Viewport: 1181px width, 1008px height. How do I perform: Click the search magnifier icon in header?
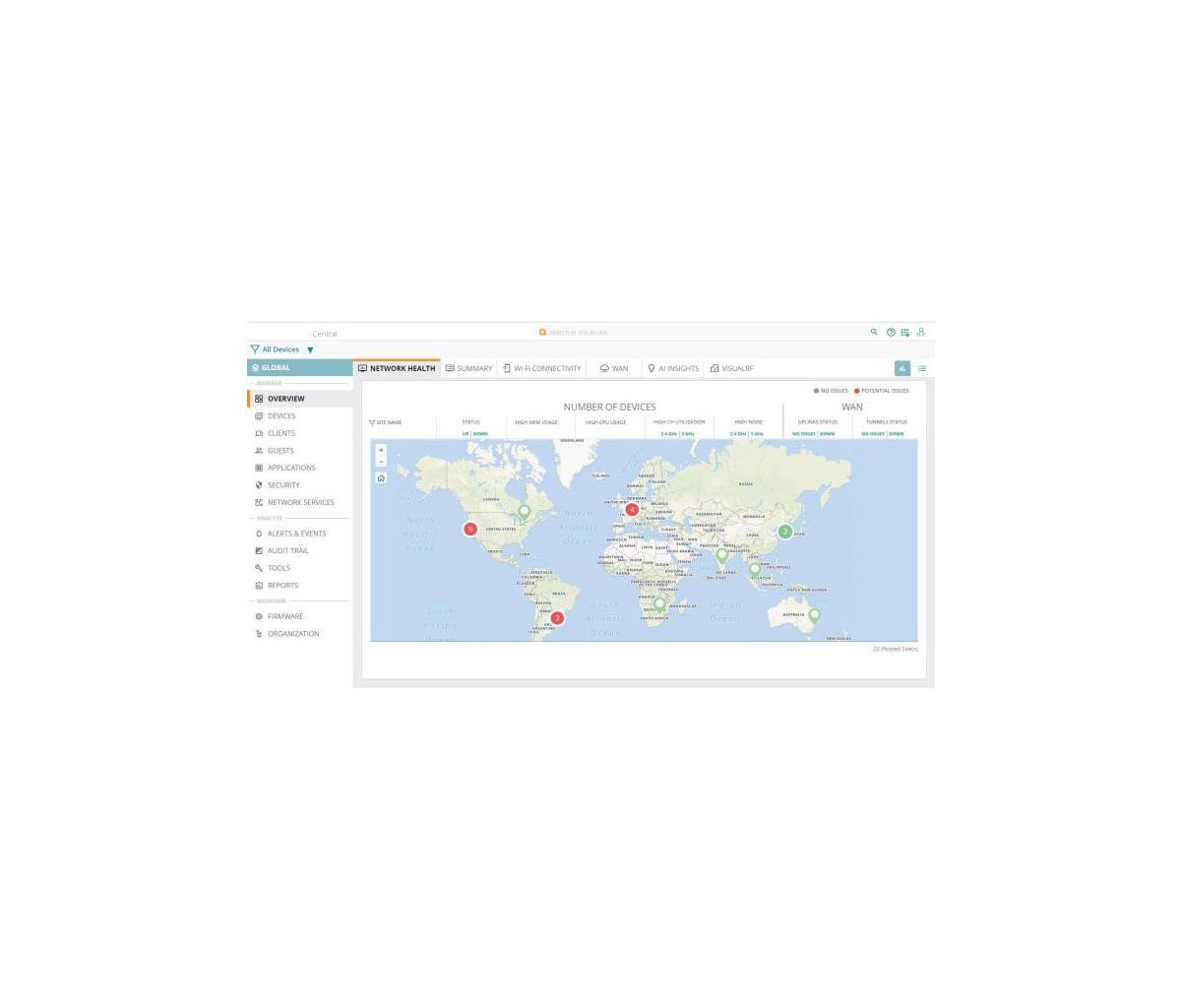coord(874,333)
